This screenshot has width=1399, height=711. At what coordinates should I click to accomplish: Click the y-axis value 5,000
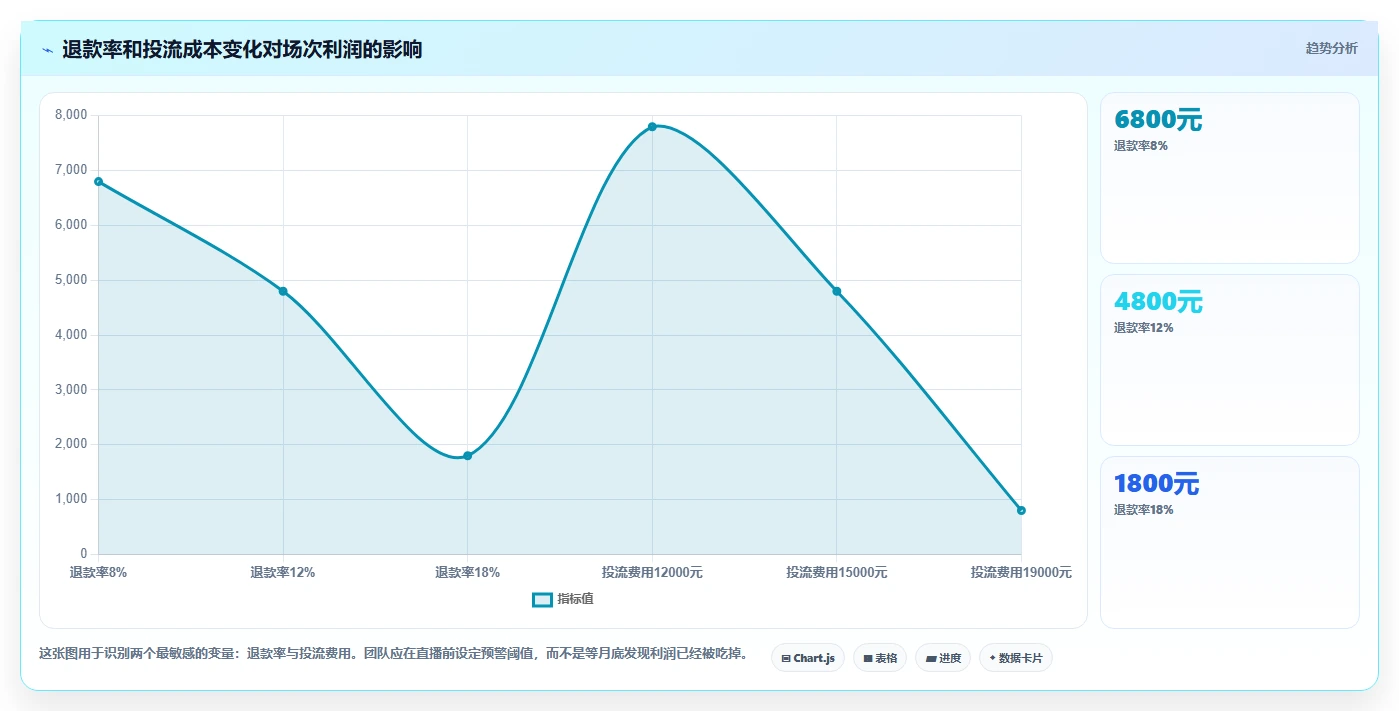coord(70,280)
